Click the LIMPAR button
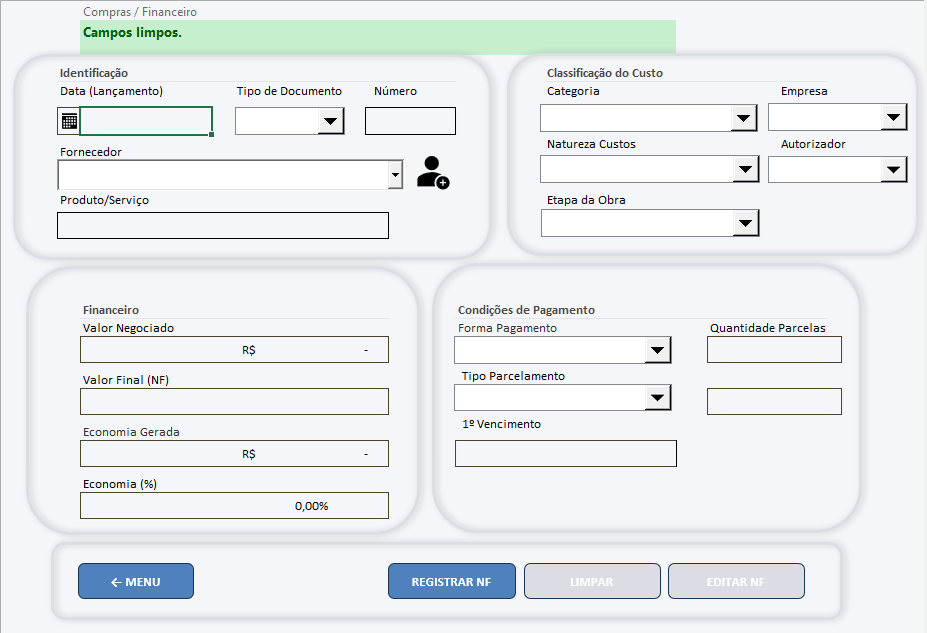 pos(592,581)
